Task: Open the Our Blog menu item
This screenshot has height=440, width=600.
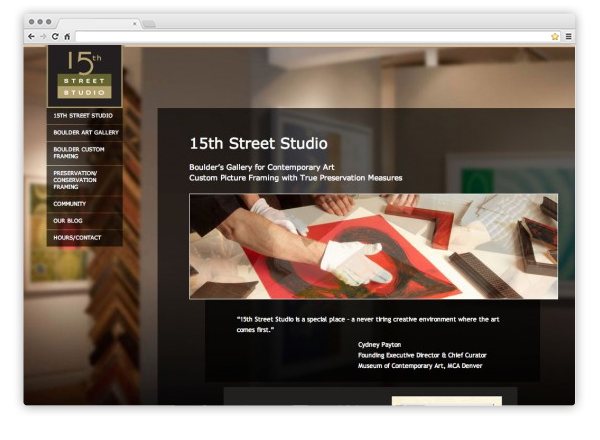Action: (85, 221)
